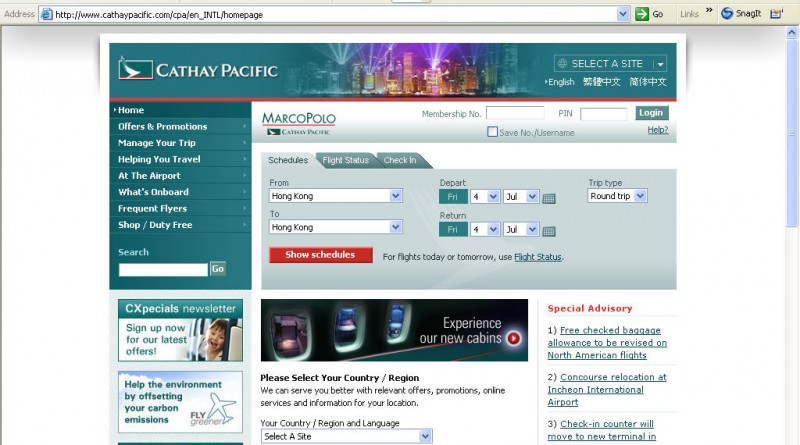Expand the Links toolbar chevron
Viewport: 800px width, 445px height.
tap(709, 10)
